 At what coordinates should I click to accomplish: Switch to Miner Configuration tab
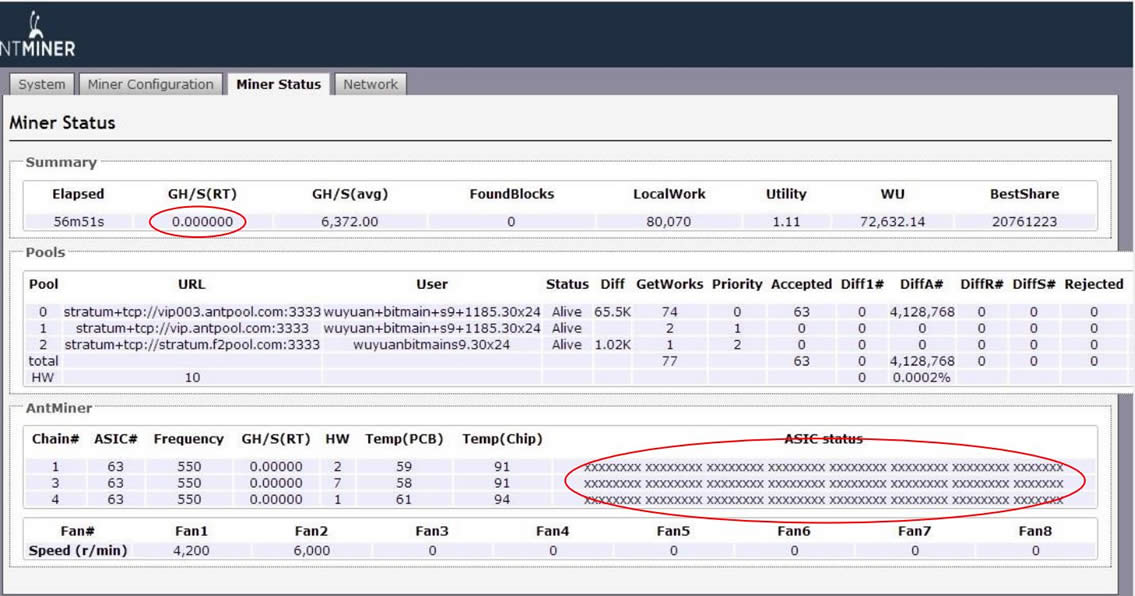(x=150, y=85)
